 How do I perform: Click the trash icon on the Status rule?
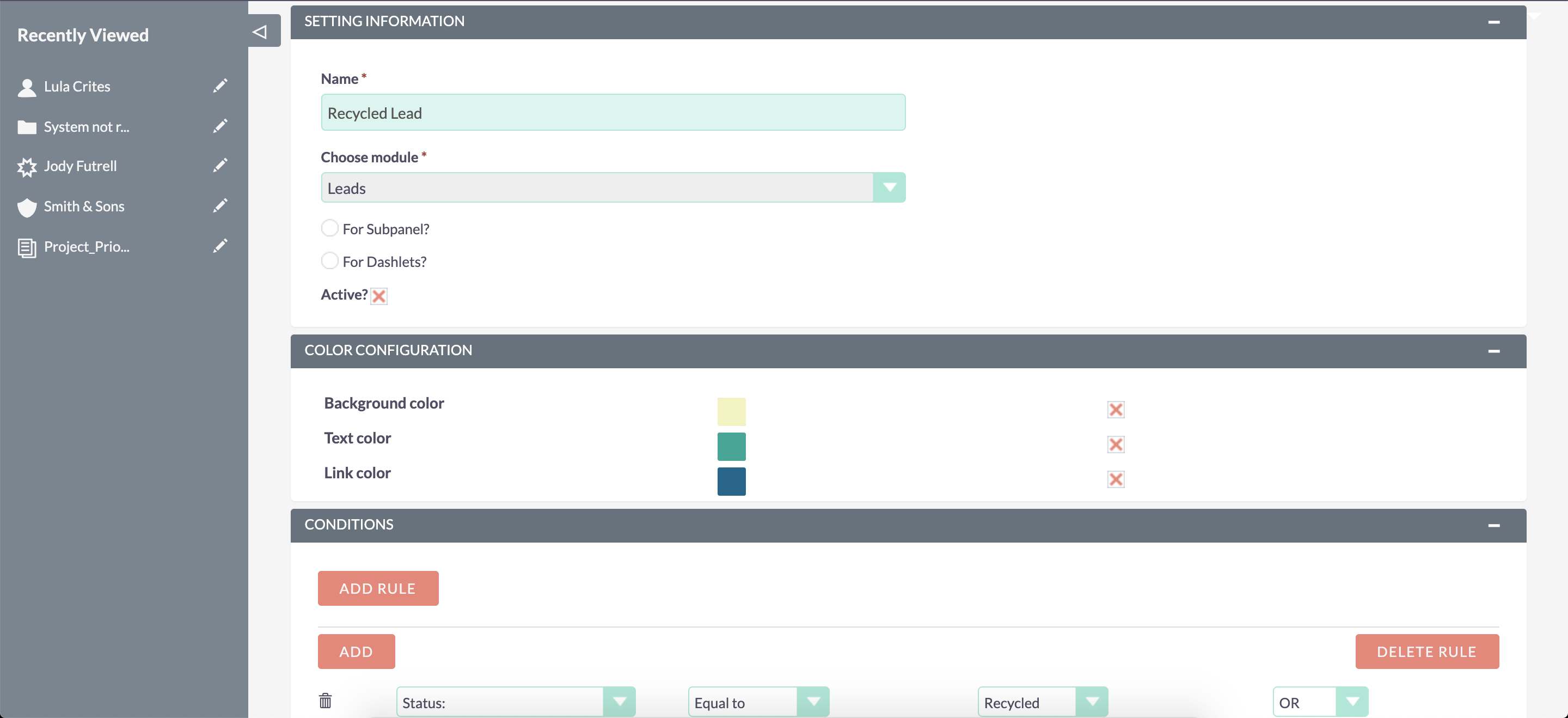click(x=324, y=701)
